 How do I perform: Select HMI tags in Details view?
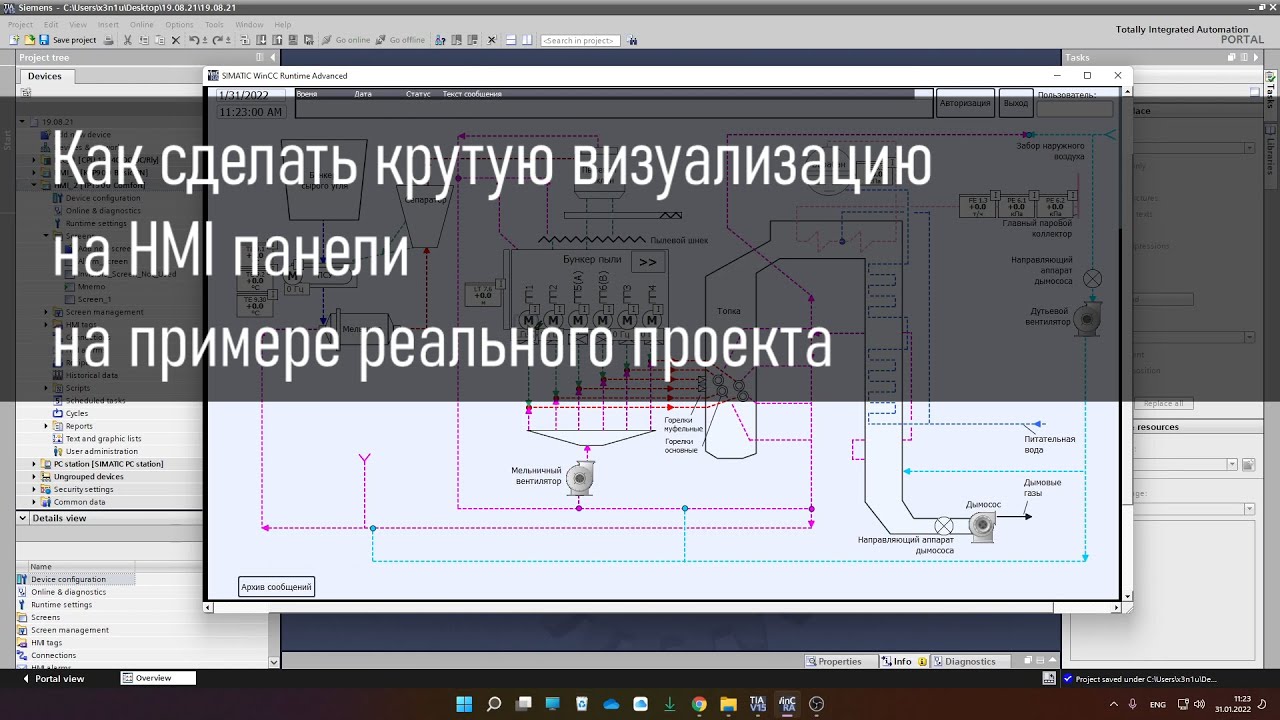(46, 643)
